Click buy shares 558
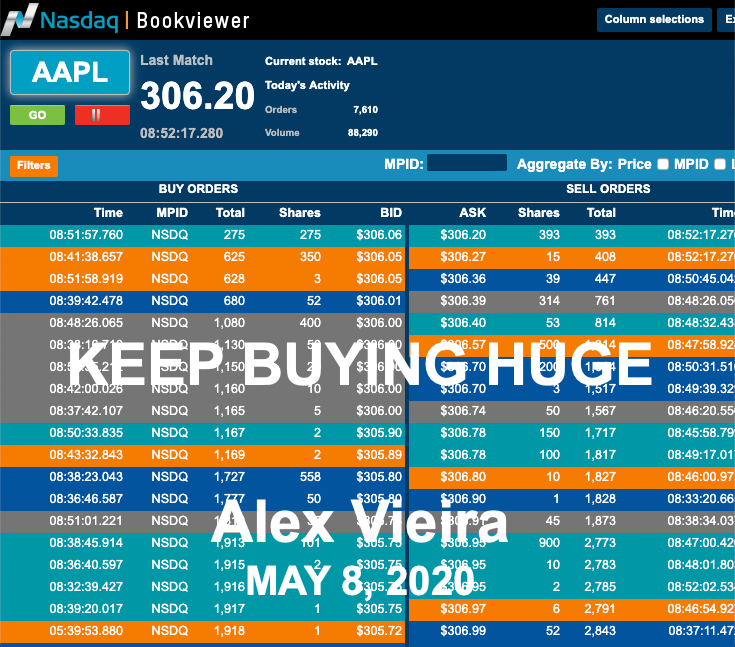Viewport: 735px width, 647px height. (310, 477)
